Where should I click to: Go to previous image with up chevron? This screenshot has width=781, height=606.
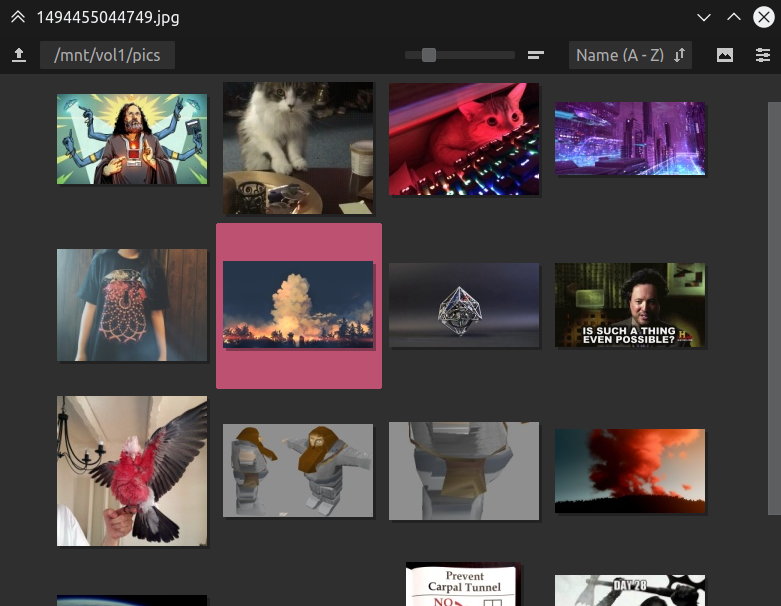pos(734,17)
